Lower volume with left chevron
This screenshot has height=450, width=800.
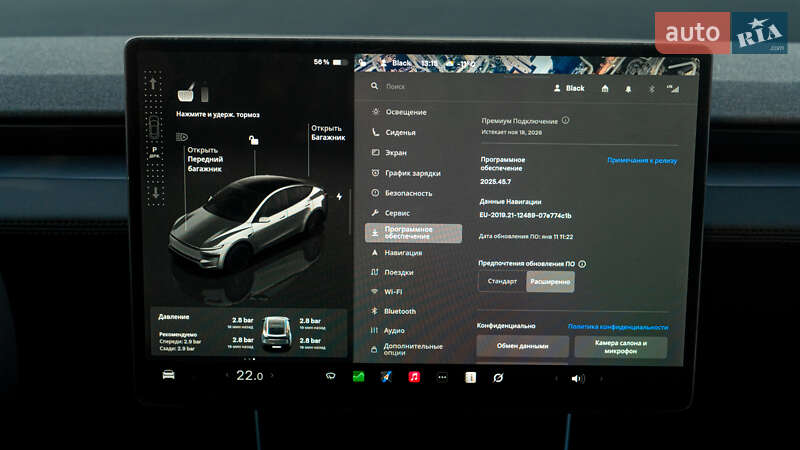click(556, 379)
